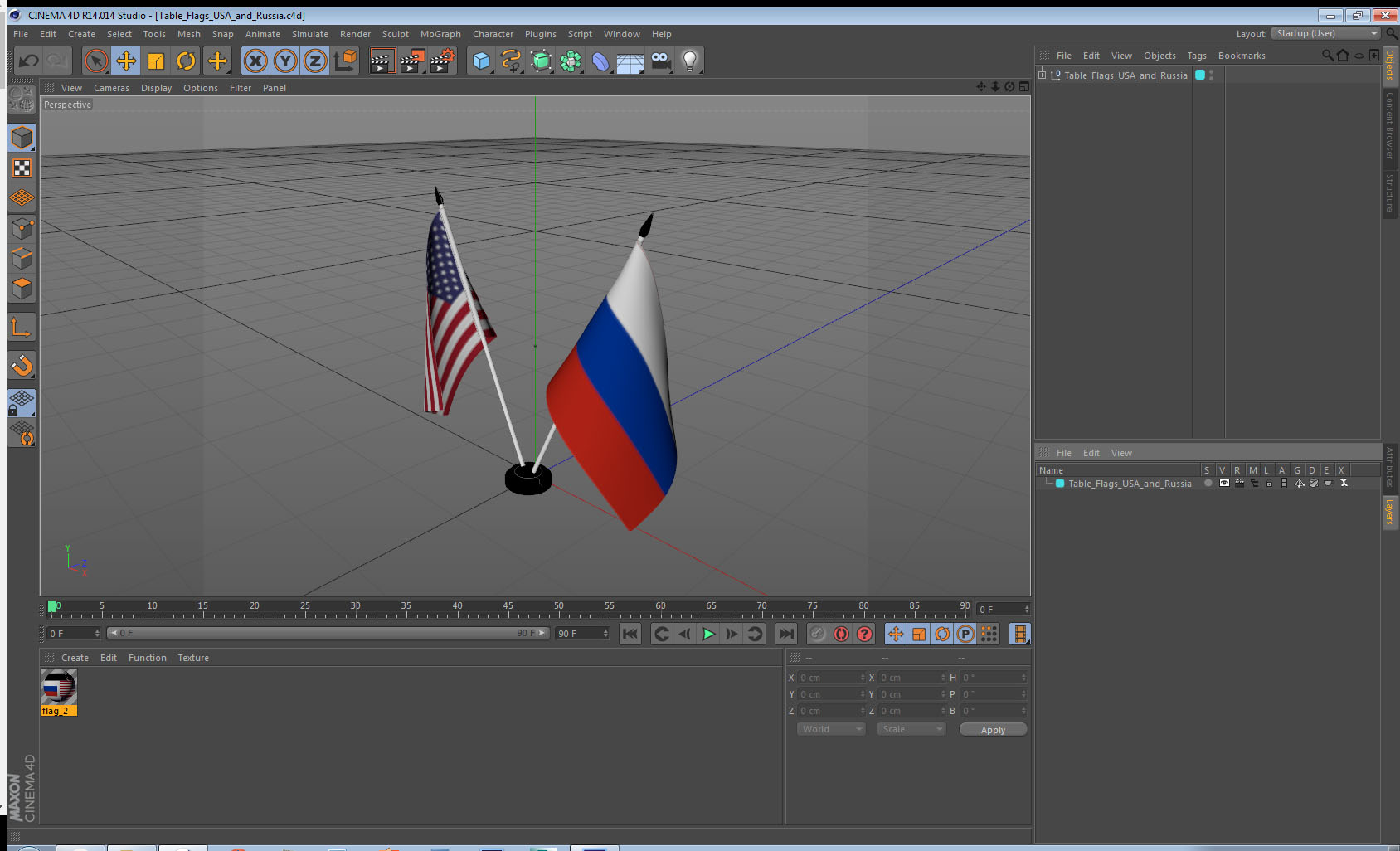Viewport: 1400px width, 851px height.
Task: Click the Undo arrow icon
Action: pos(29,61)
